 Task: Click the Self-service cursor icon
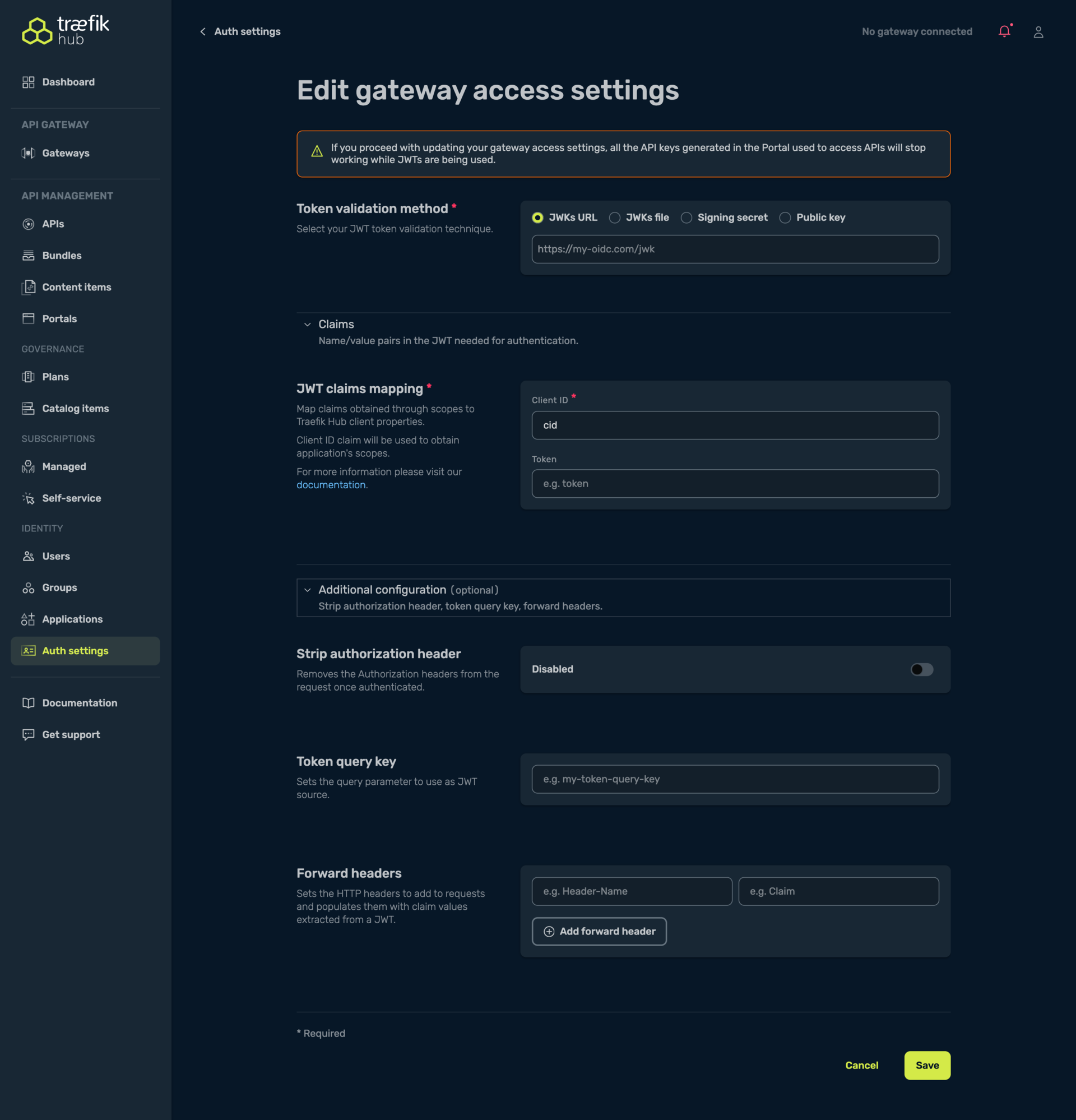click(x=28, y=498)
